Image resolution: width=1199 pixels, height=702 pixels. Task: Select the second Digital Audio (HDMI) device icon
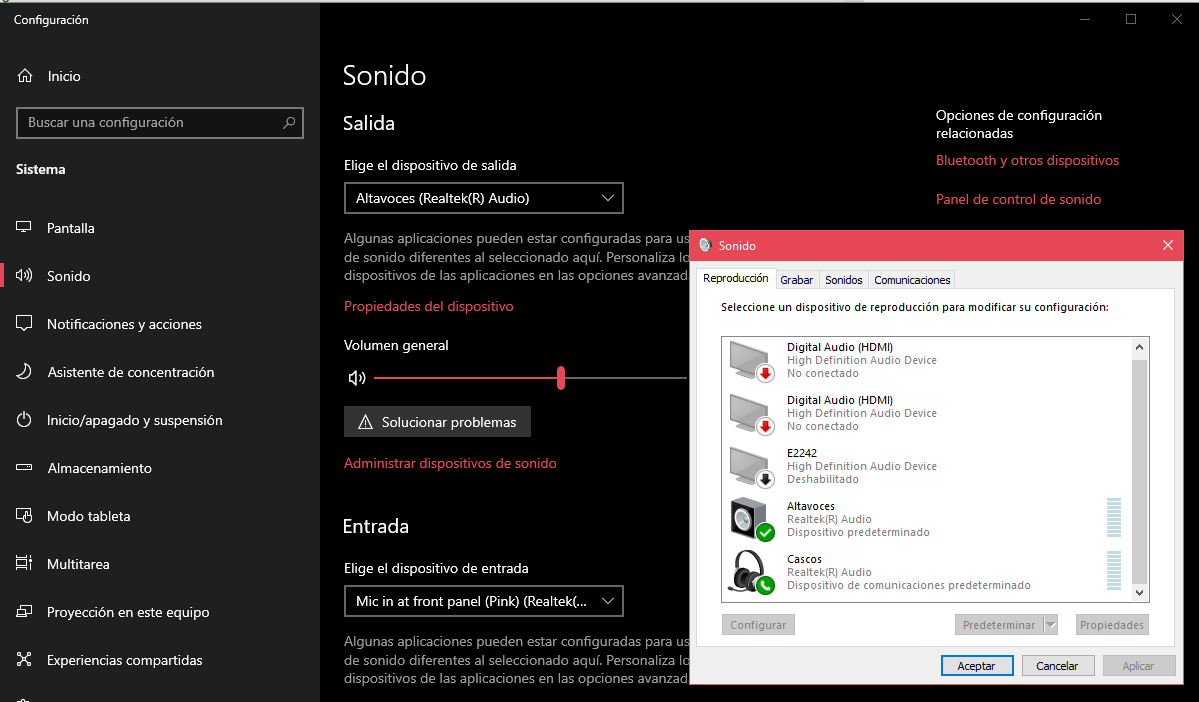point(751,414)
